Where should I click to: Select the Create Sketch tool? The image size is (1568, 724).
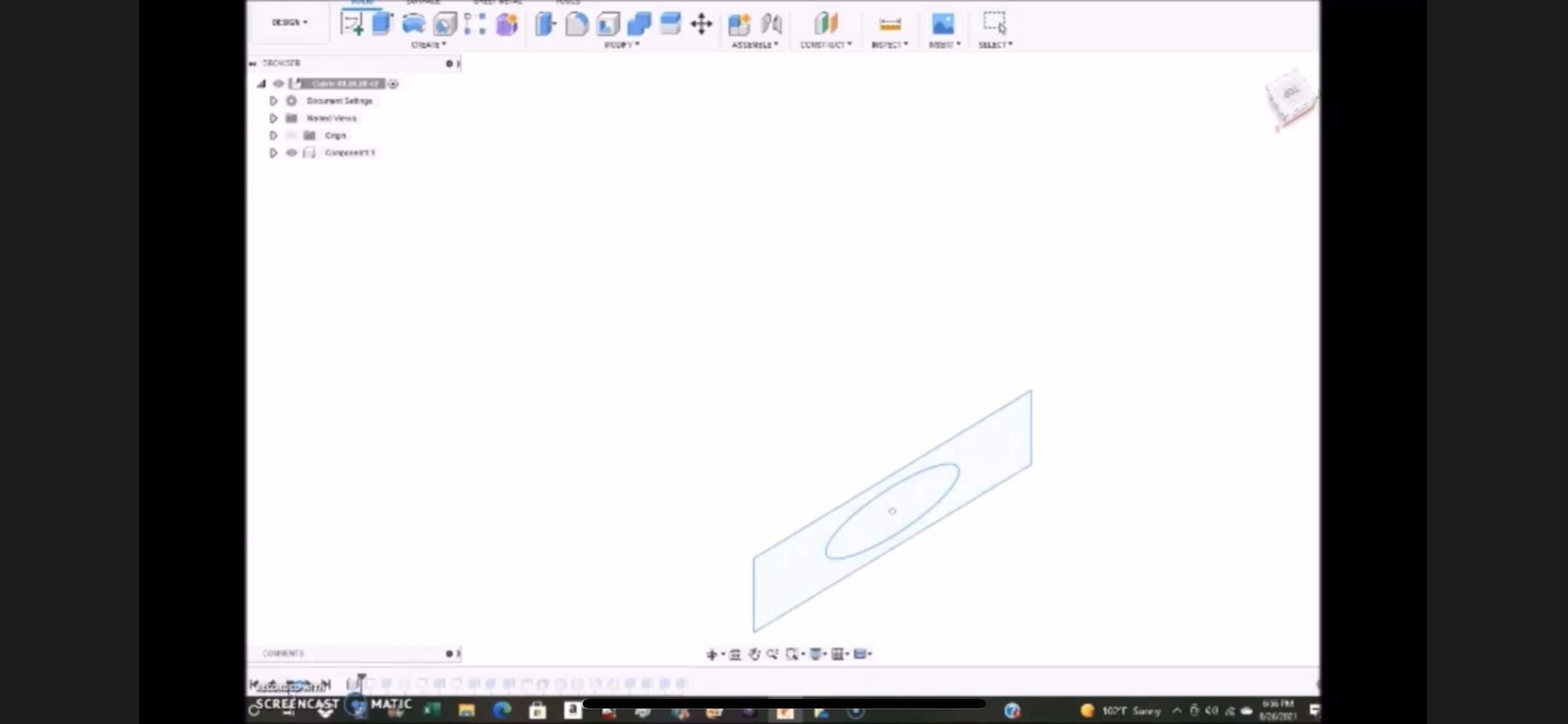[x=351, y=24]
